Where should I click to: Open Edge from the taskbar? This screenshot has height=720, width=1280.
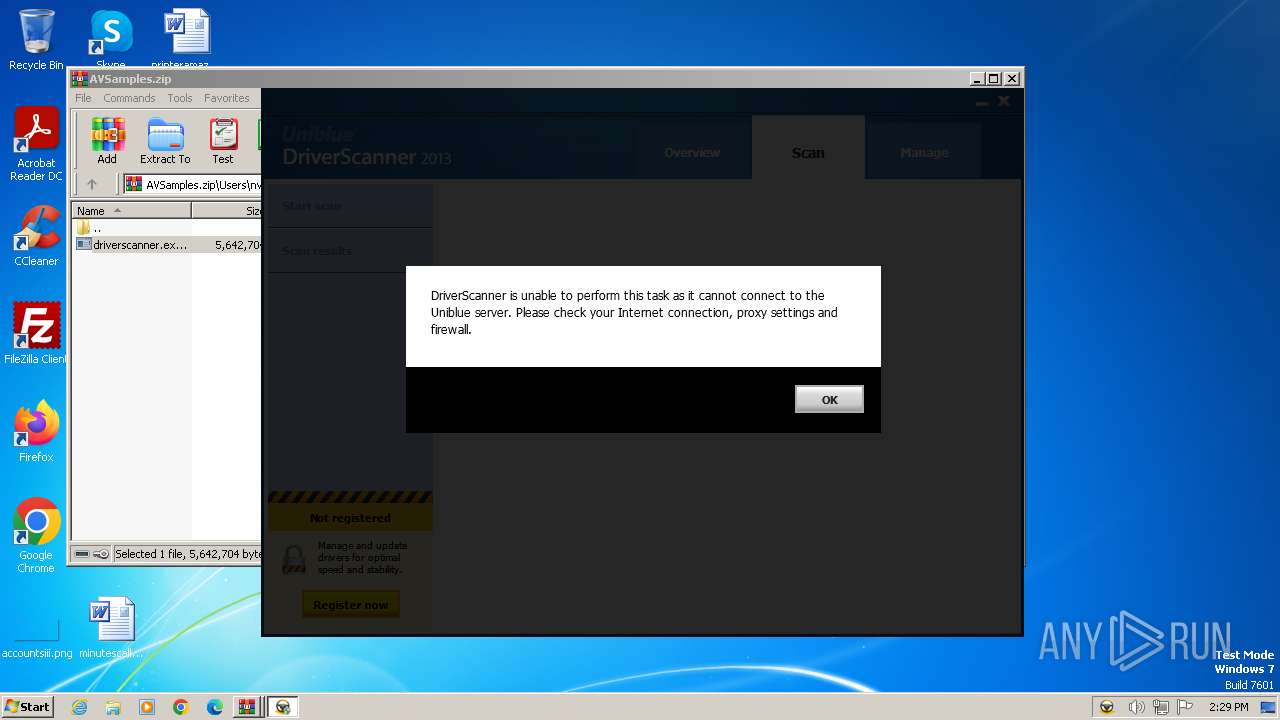tap(215, 707)
